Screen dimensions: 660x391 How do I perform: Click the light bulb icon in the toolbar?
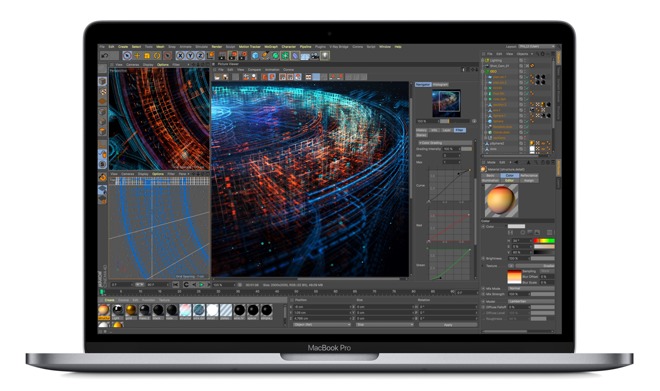click(325, 56)
